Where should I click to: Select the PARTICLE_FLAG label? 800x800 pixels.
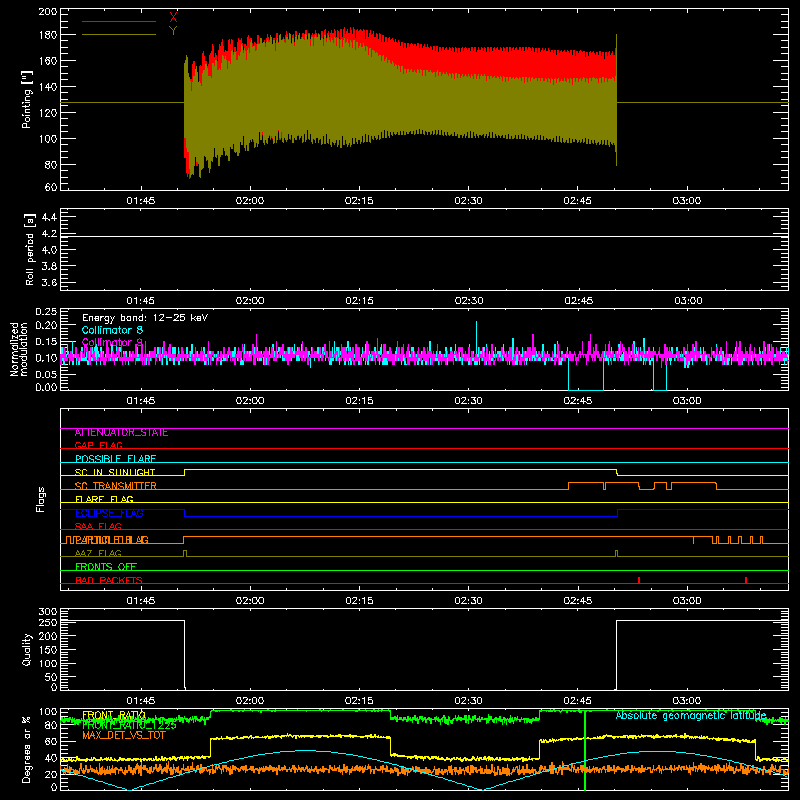pos(111,540)
